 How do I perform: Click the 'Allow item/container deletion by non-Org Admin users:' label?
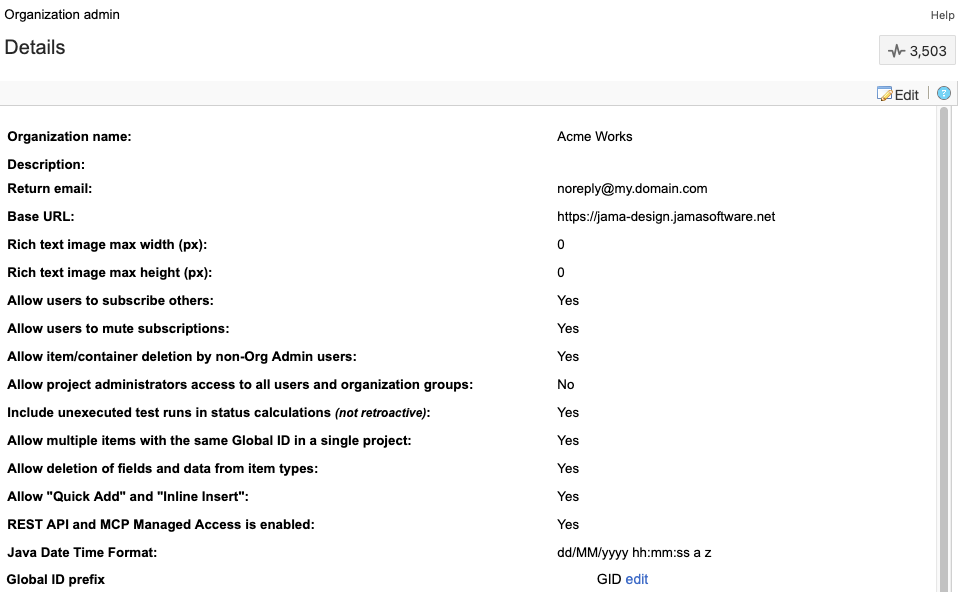coord(182,357)
